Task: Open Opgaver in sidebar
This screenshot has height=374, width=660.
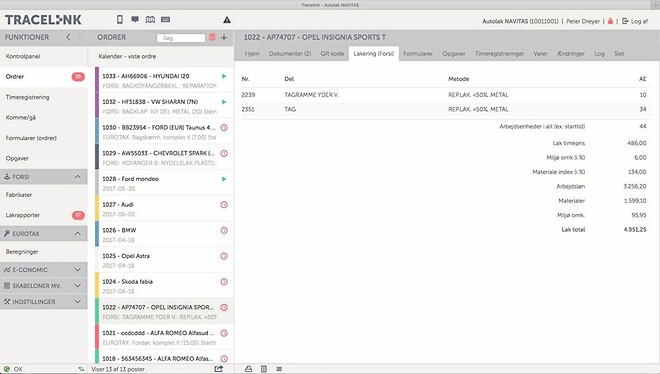Action: tap(44, 158)
